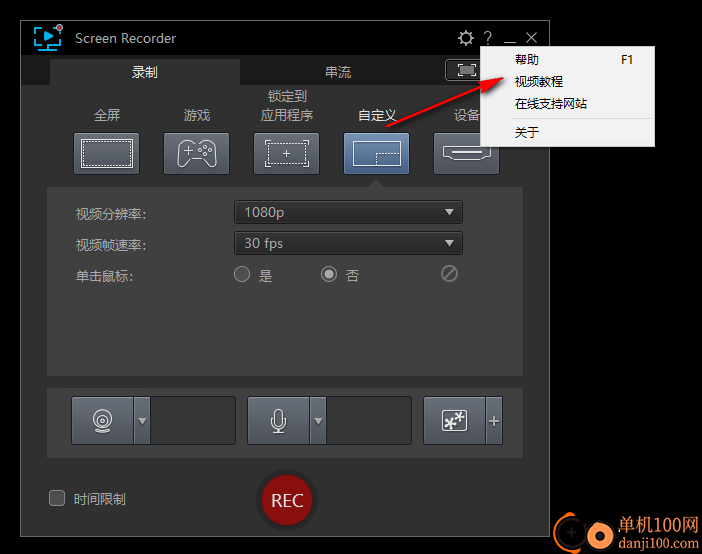Add overlay with the plus button

point(494,421)
